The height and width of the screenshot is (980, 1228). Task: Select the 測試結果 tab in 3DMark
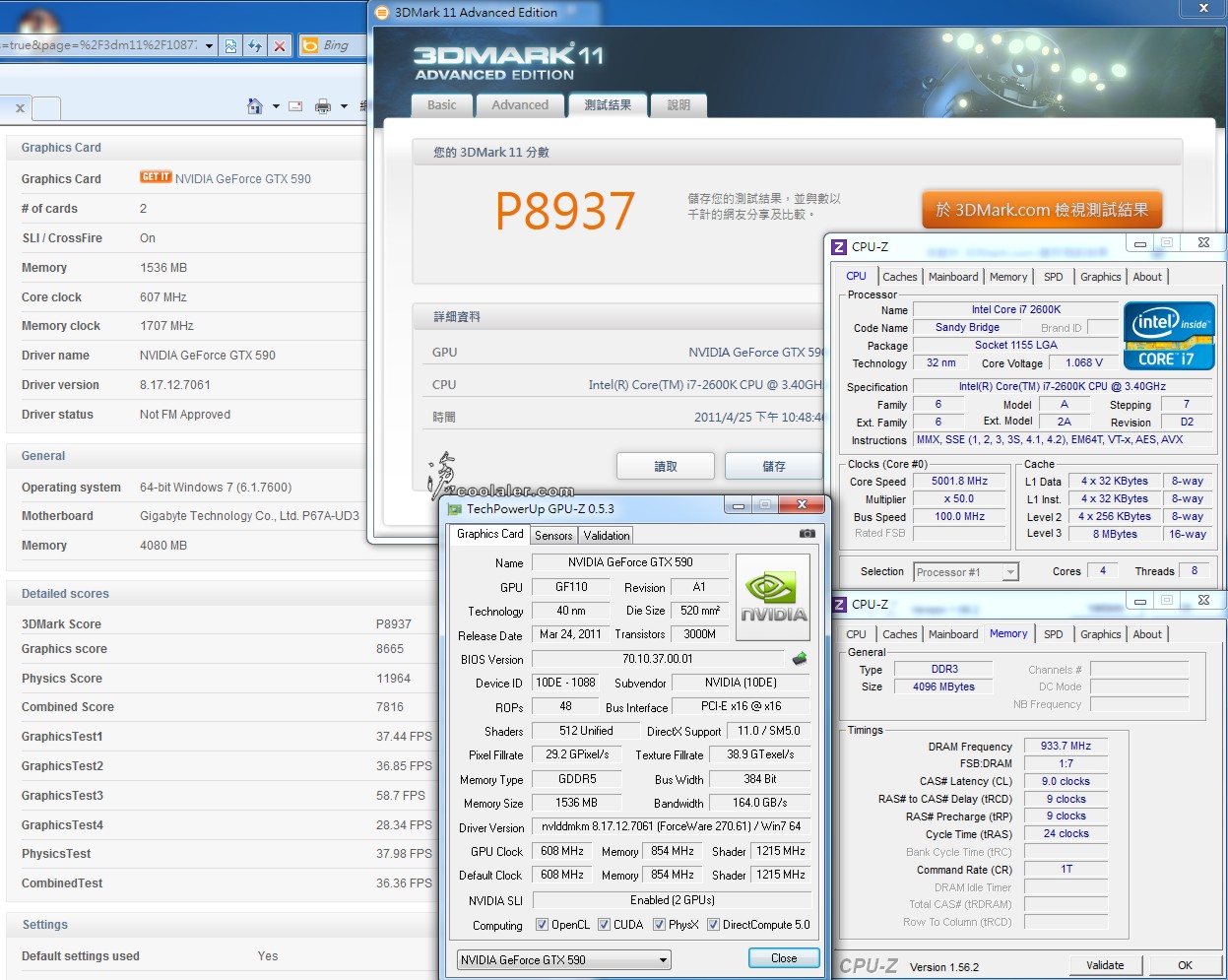coord(608,105)
